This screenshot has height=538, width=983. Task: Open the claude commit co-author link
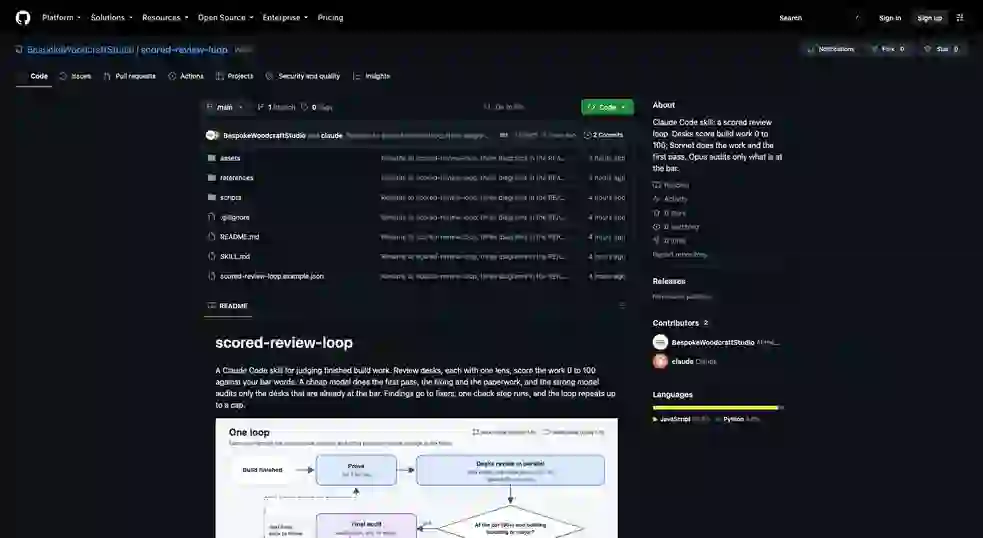(x=332, y=135)
